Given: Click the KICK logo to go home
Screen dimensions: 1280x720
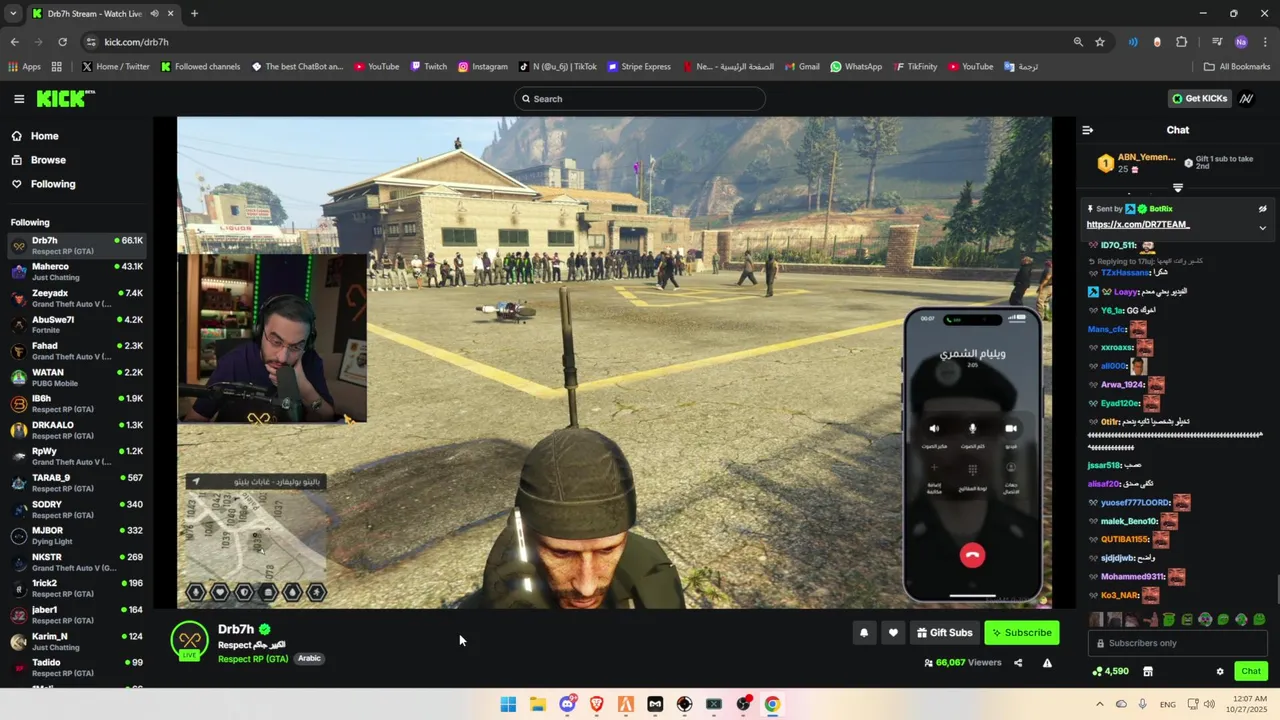Looking at the screenshot, I should (x=66, y=98).
